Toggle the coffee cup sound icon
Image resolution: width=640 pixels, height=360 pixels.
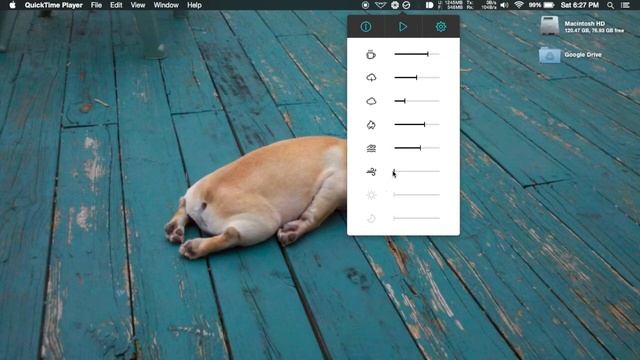(x=371, y=54)
